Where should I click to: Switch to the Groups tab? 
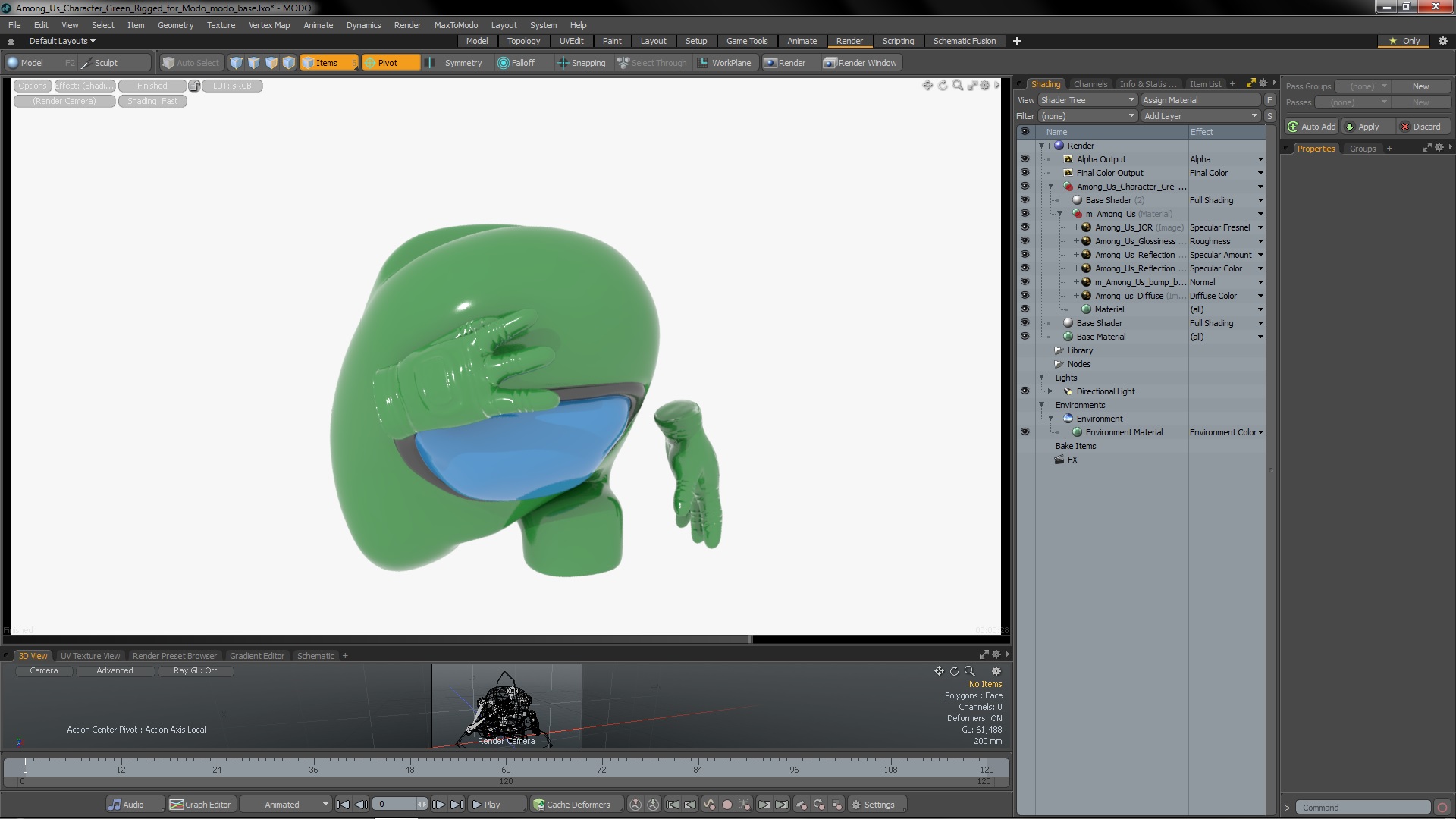(1362, 149)
